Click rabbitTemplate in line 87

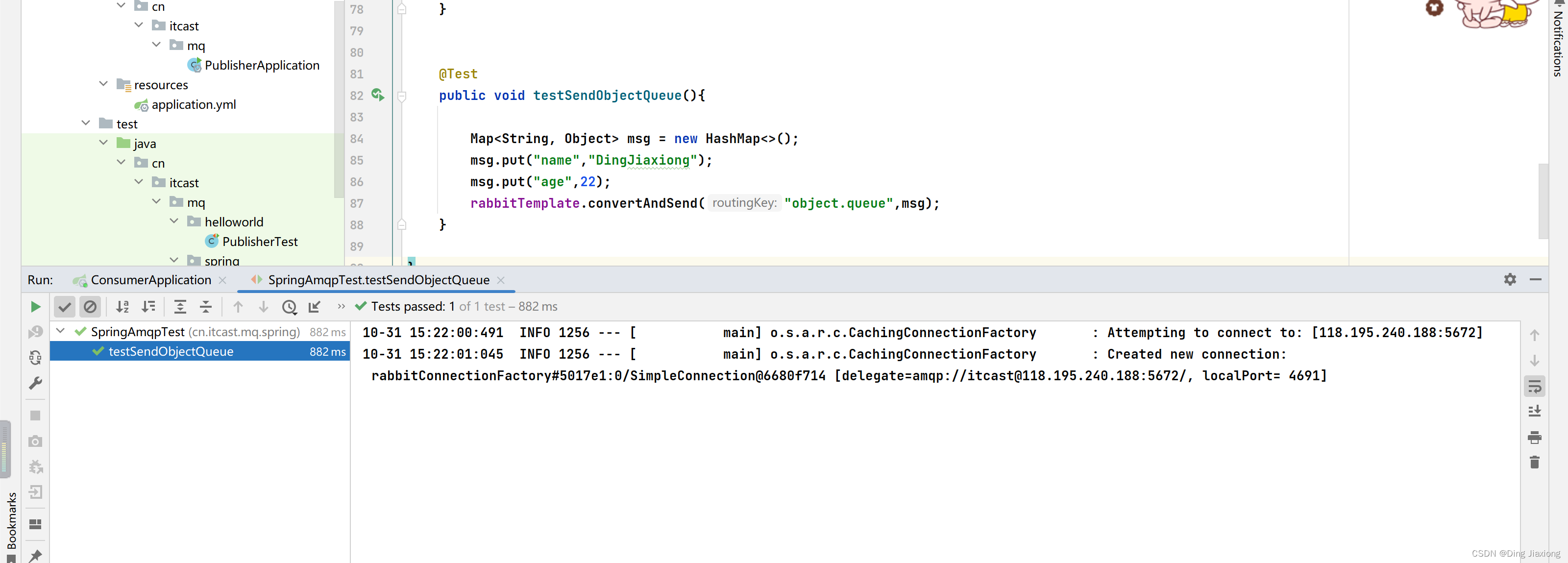tap(525, 203)
